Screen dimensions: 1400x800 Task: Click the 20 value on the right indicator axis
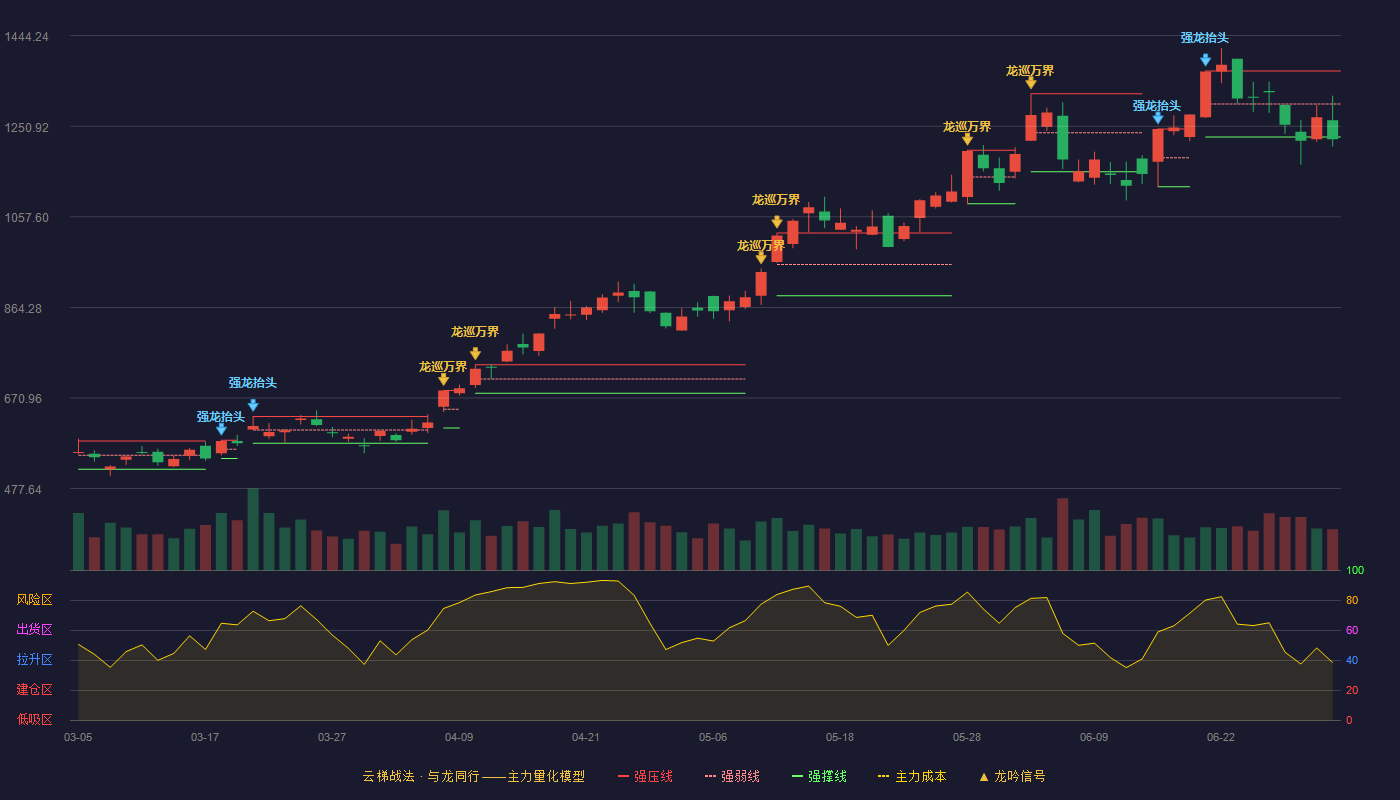click(1352, 690)
